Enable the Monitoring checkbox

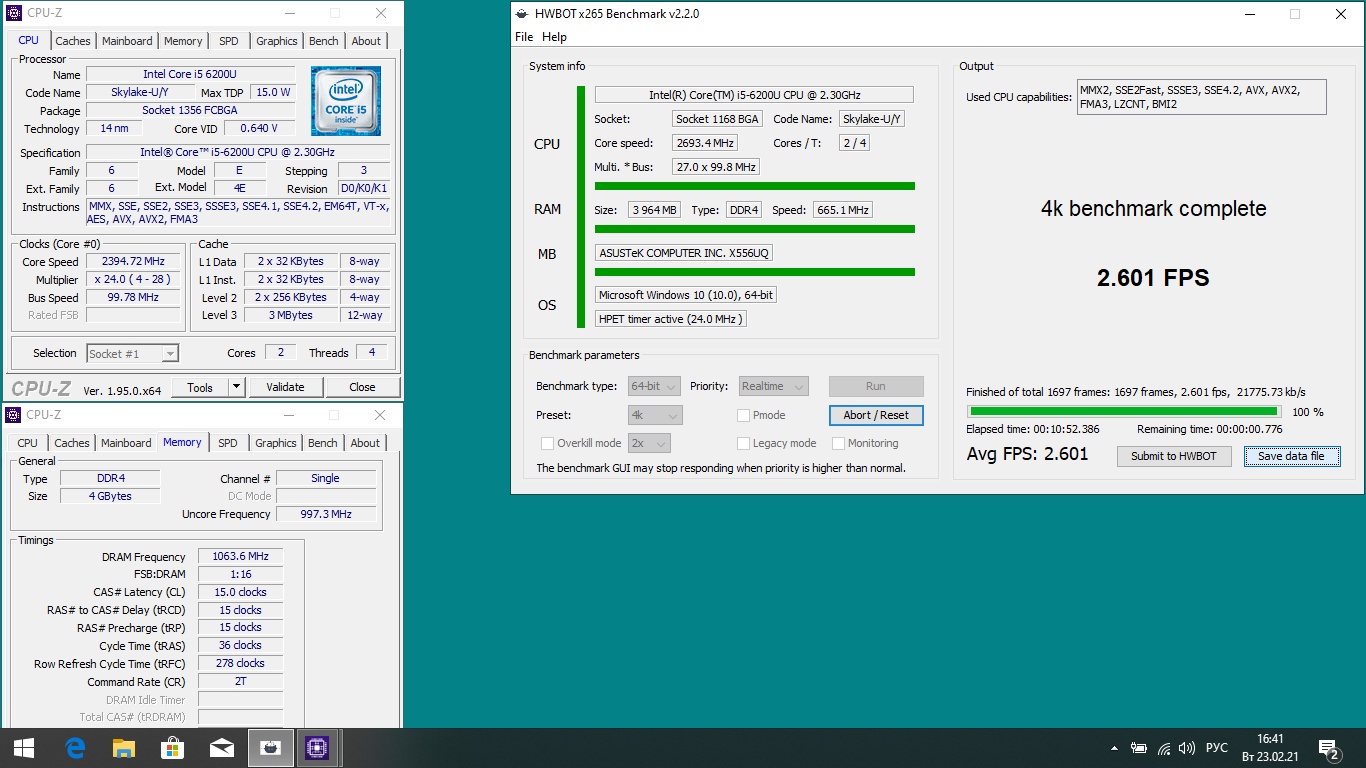tap(838, 443)
